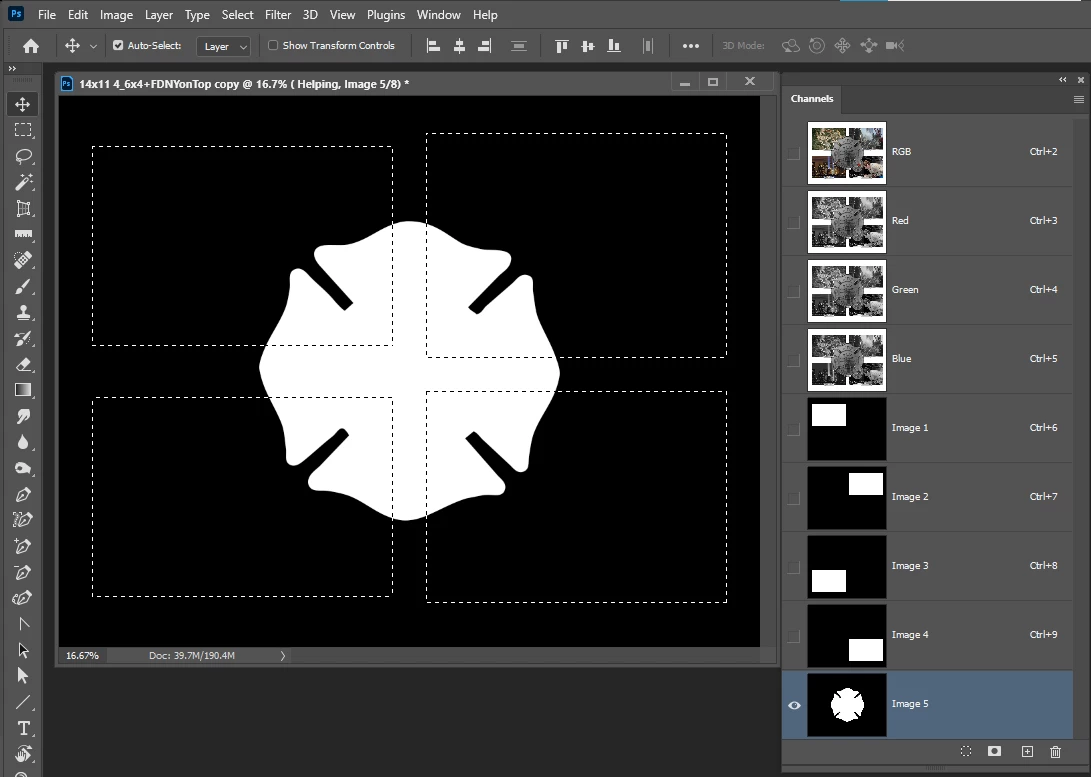Select the Image 2 channel row

pyautogui.click(x=927, y=498)
